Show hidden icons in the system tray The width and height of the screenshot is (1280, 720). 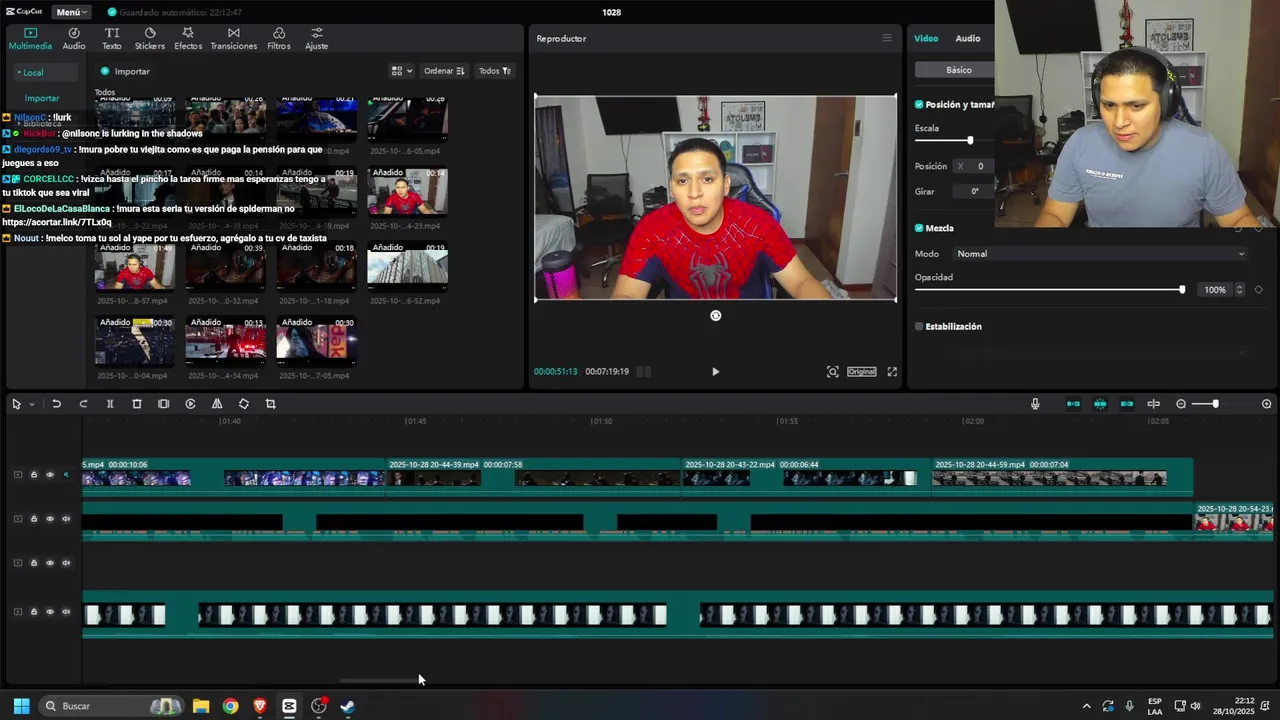click(x=1086, y=706)
